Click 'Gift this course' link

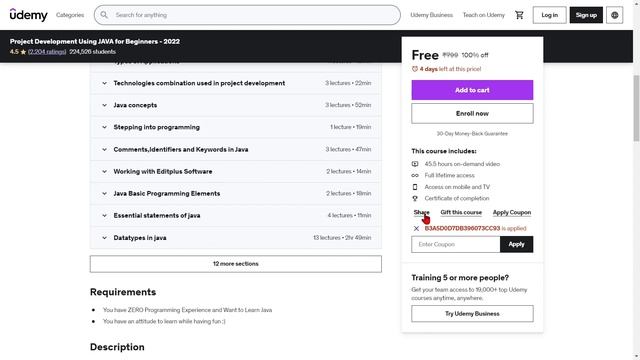click(x=461, y=212)
